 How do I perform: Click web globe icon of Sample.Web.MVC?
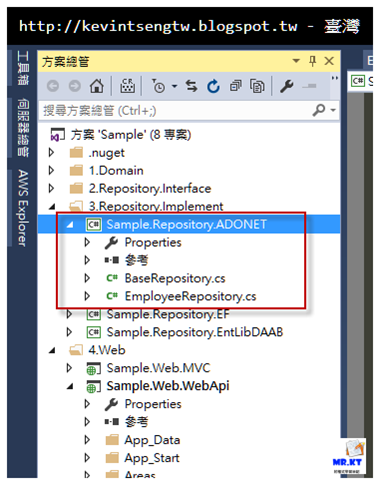(x=93, y=369)
